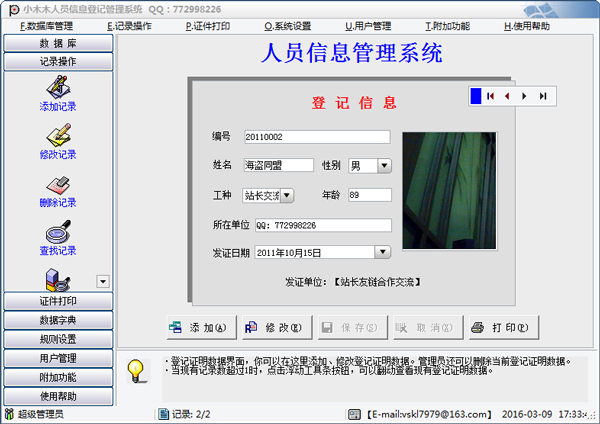Jump to first record navigation arrow
This screenshot has height=424, width=600.
pos(491,96)
